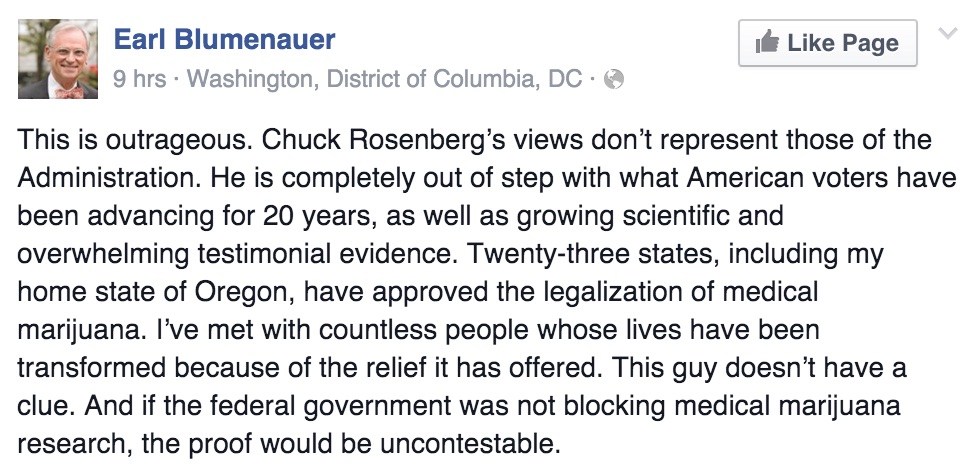973x474 pixels.
Task: Open the Washington, District of Columbia location link
Action: pos(385,79)
